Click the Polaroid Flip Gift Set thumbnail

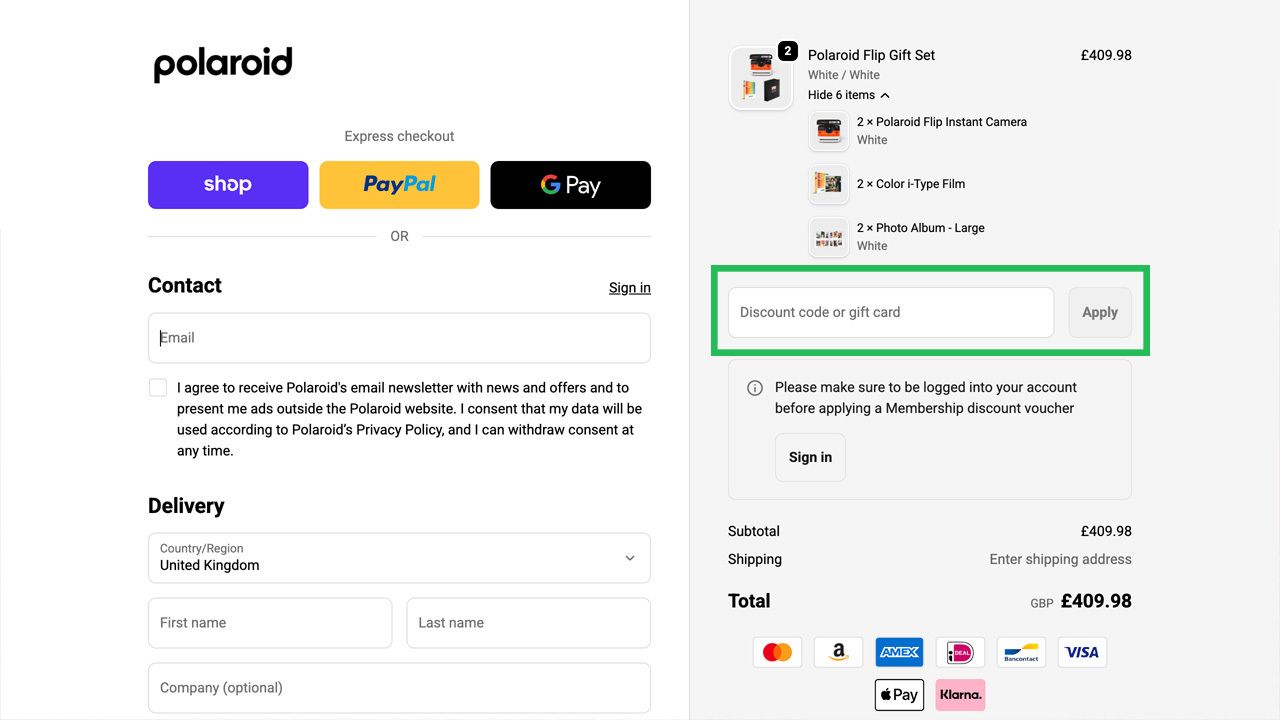760,78
